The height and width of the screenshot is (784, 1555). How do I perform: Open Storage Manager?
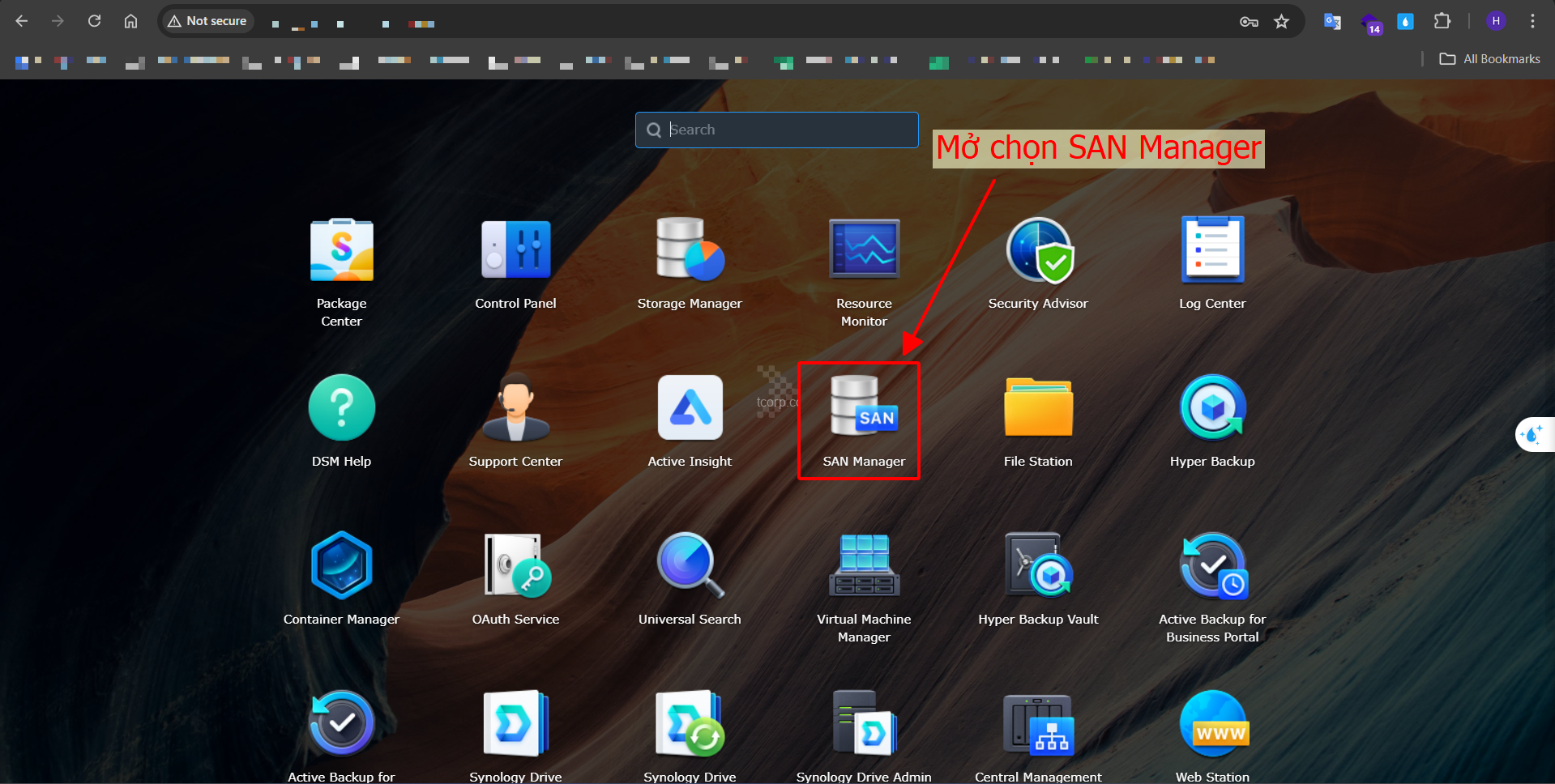(x=690, y=251)
